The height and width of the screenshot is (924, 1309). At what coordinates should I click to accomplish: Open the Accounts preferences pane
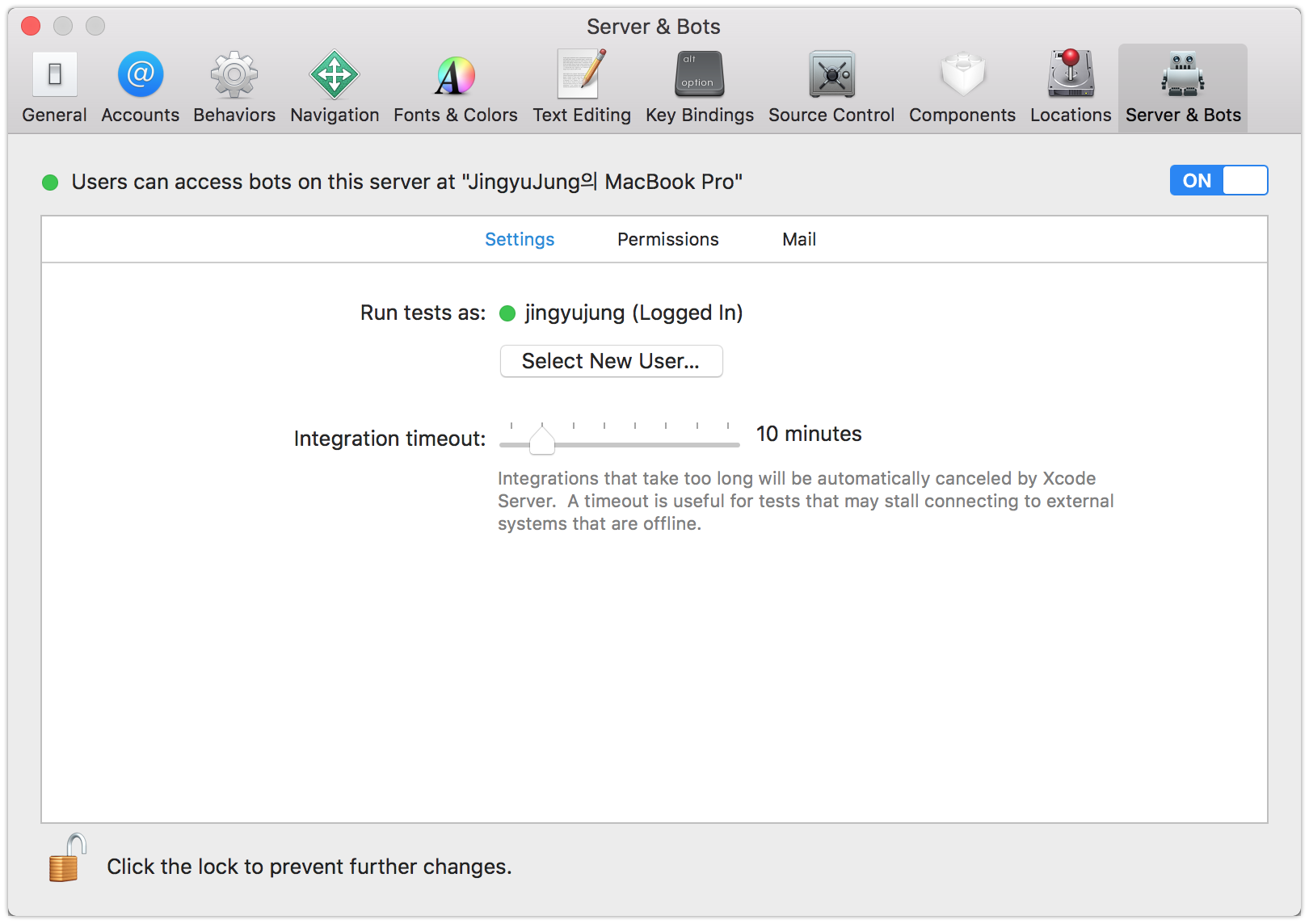141,87
